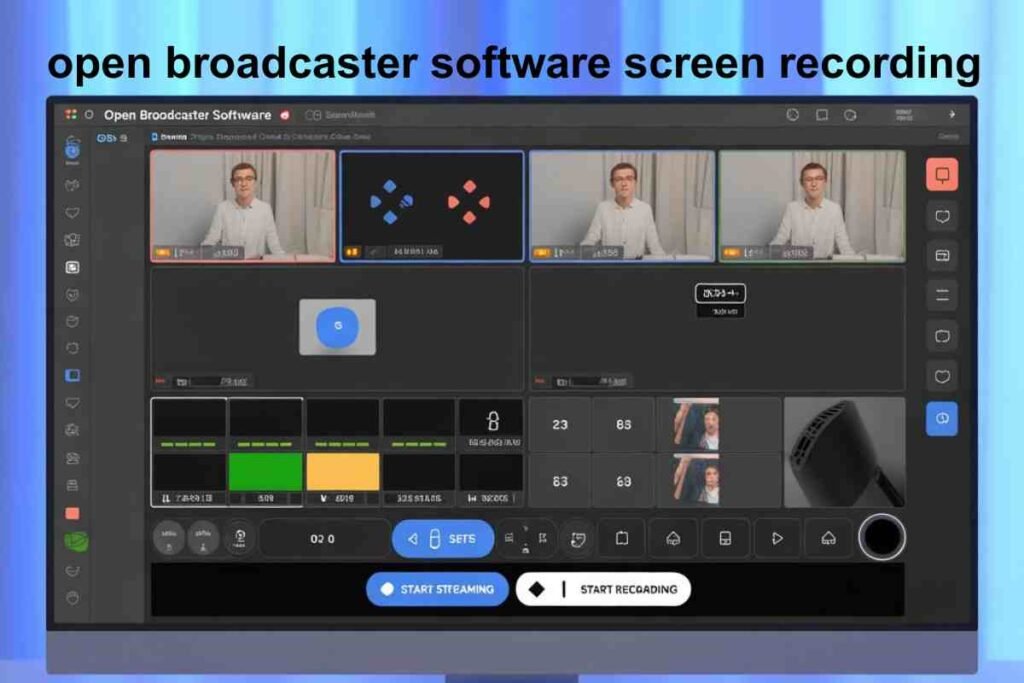Select the upper raised-hand person thumbnail

(696, 424)
